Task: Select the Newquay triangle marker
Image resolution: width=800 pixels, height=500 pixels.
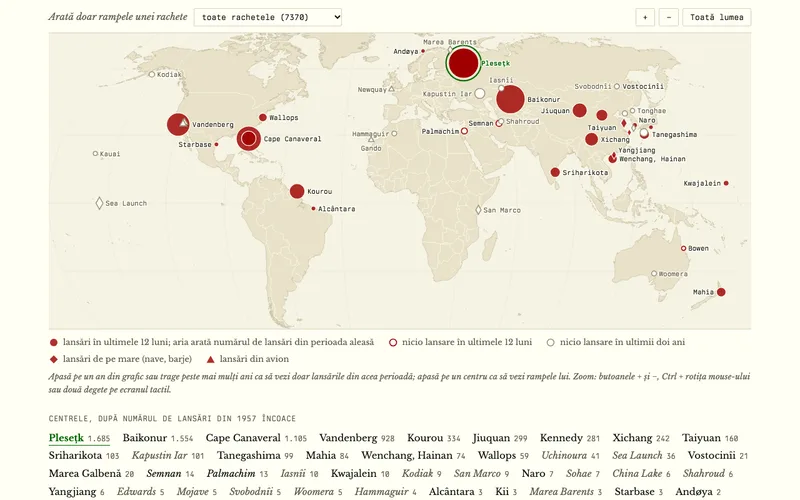Action: [x=391, y=89]
